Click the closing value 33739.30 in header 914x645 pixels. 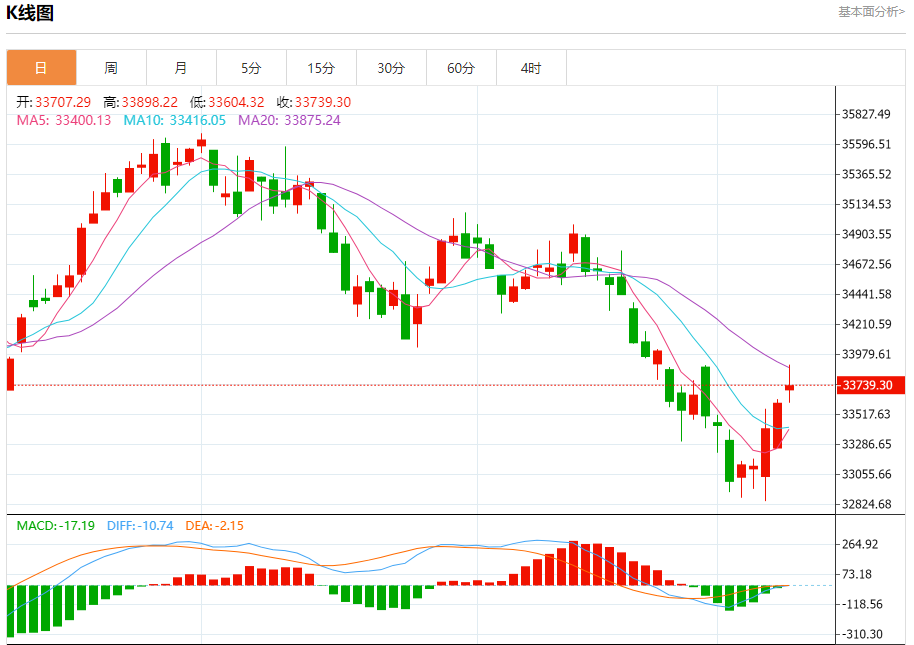coord(323,103)
